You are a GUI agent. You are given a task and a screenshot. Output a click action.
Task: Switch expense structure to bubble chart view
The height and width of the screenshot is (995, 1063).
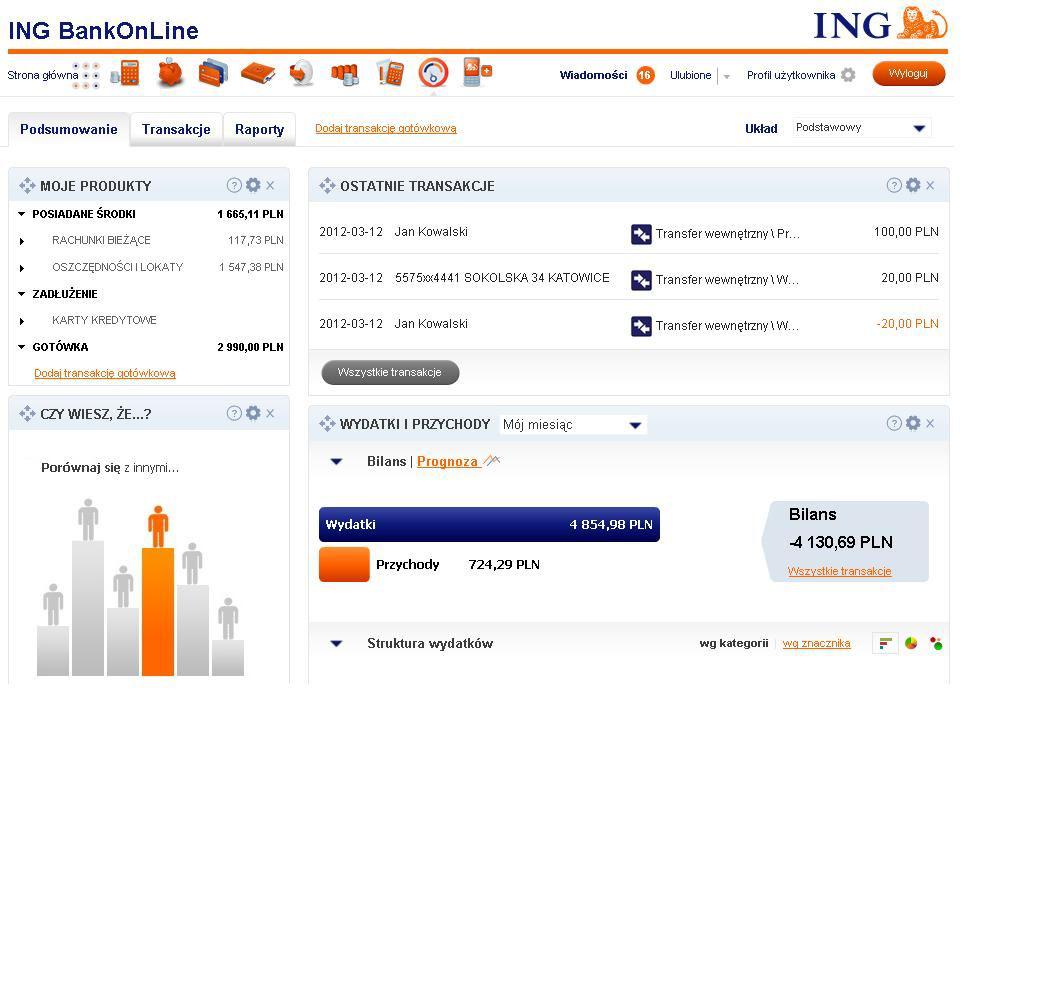click(936, 643)
